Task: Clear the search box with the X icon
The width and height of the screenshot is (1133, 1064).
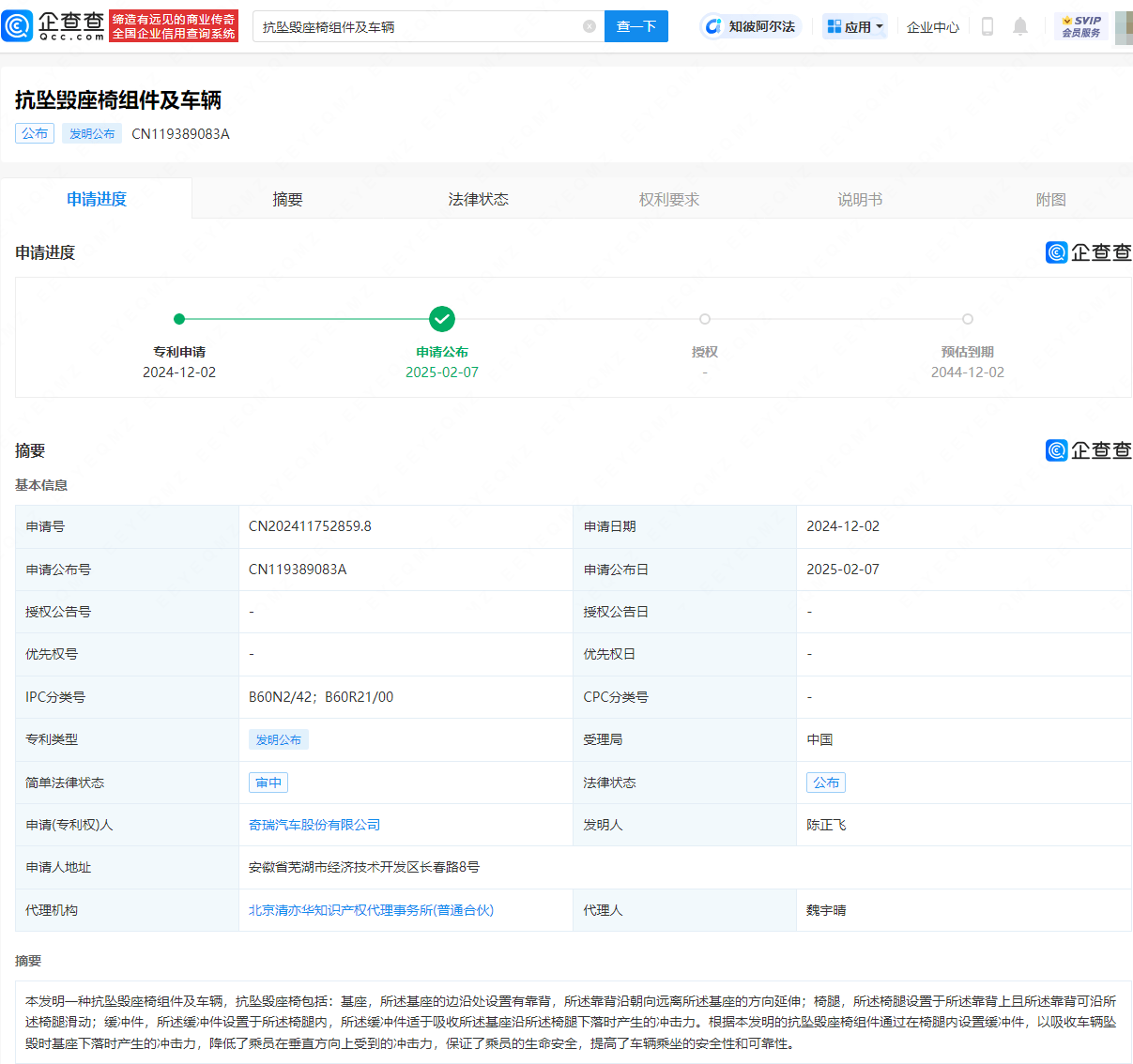Action: pyautogui.click(x=589, y=26)
